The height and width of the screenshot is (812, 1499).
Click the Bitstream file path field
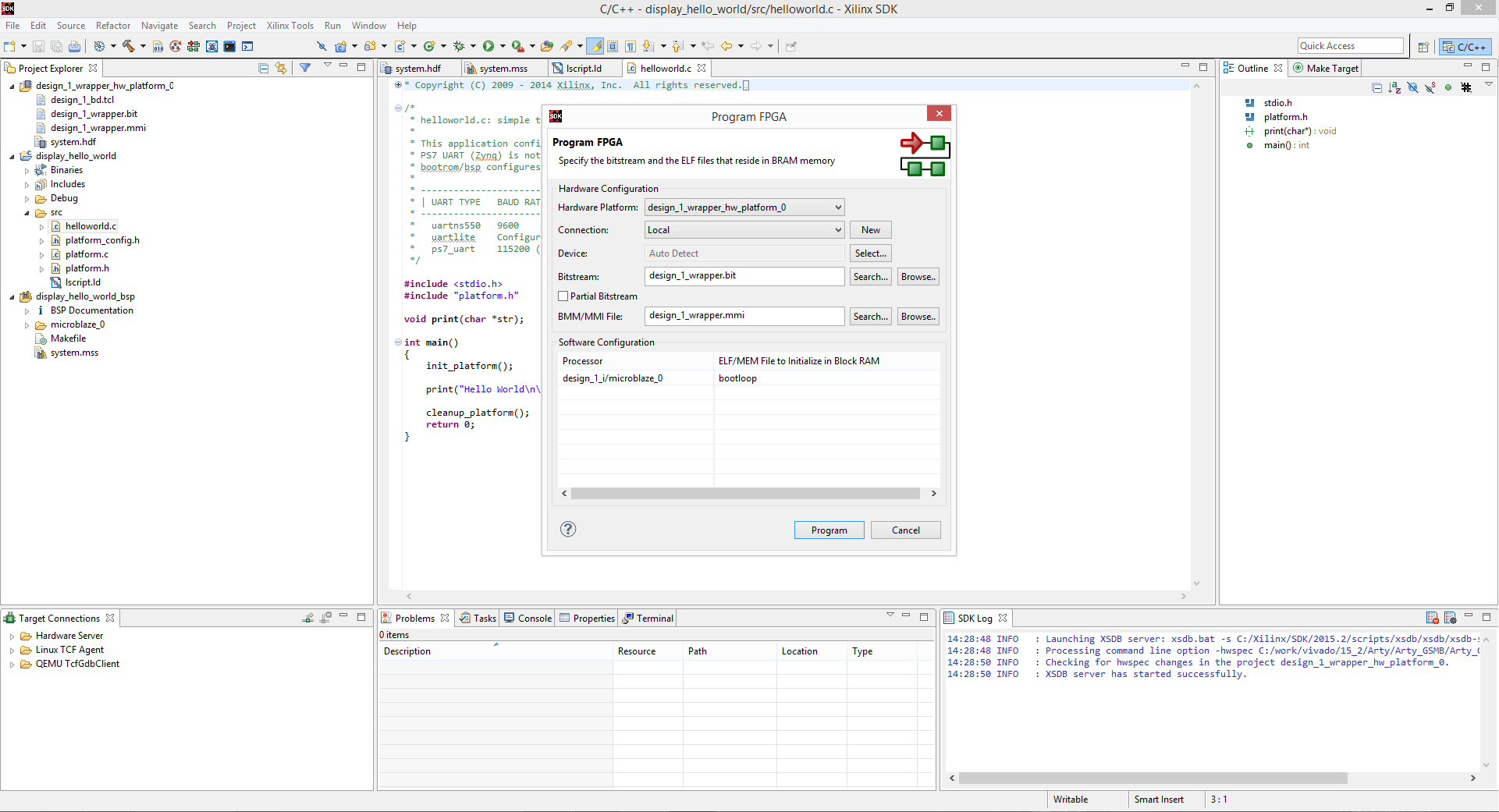(x=744, y=276)
